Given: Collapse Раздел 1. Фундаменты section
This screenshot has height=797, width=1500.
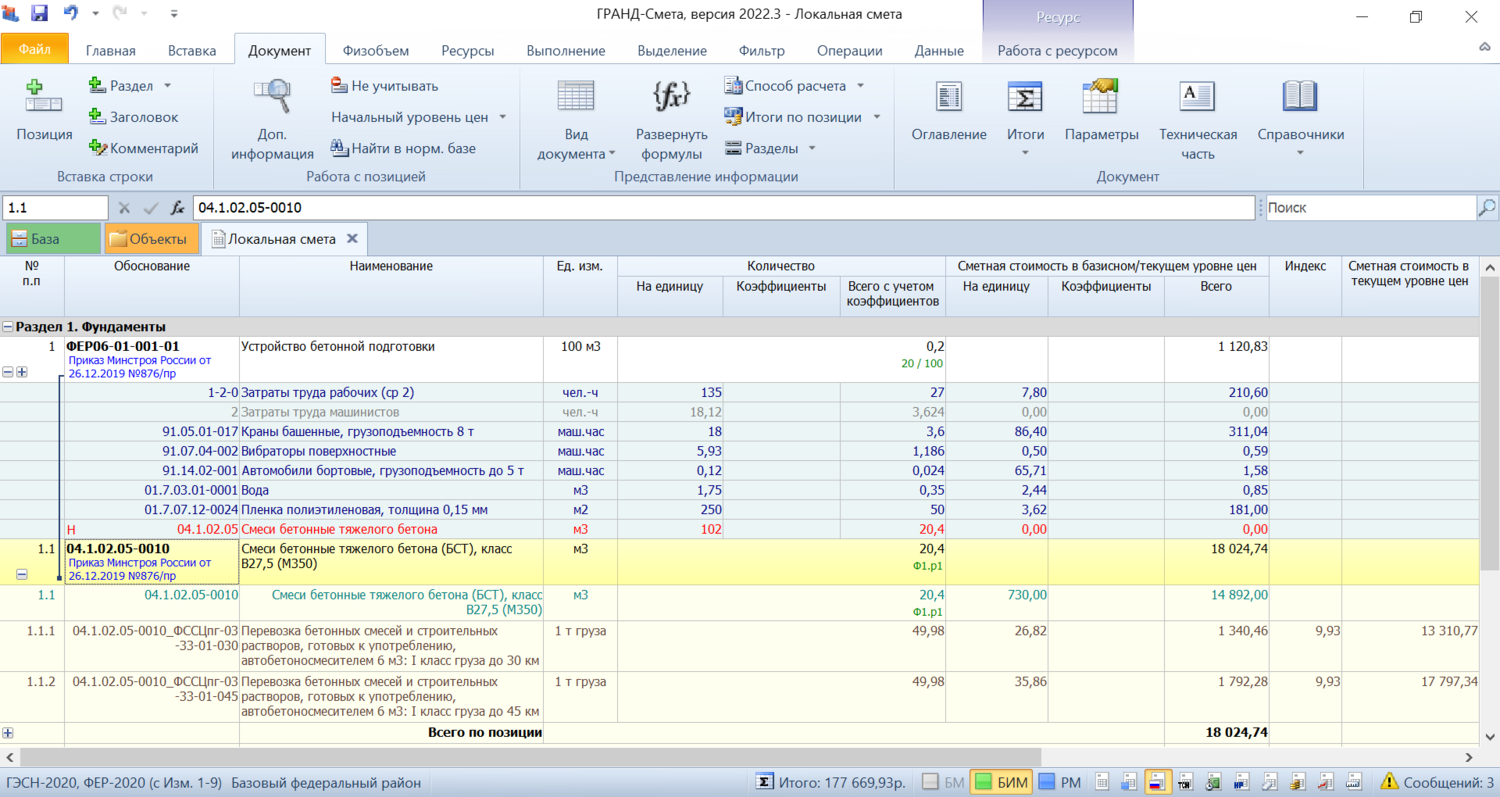Looking at the screenshot, I should tap(8, 327).
